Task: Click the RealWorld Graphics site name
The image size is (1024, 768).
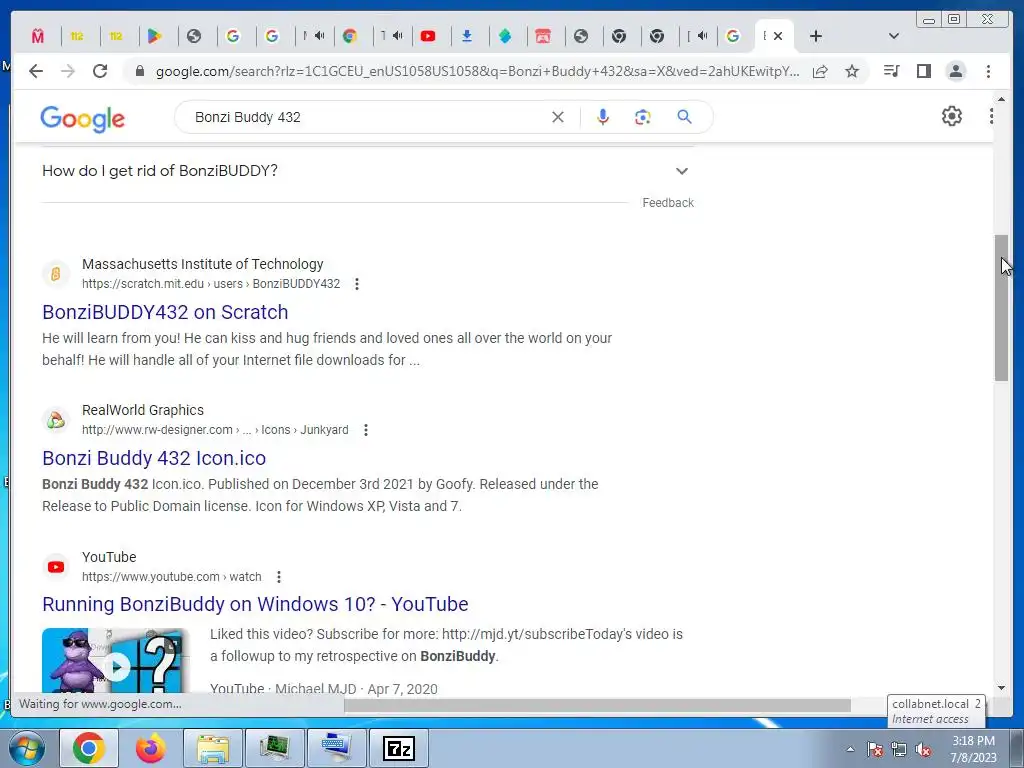Action: pyautogui.click(x=143, y=410)
